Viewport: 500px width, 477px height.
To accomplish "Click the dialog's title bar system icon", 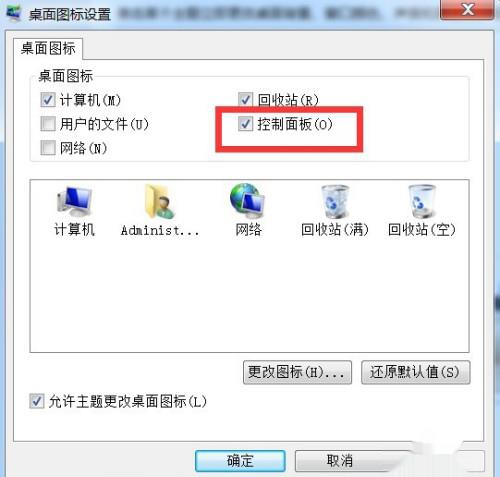I will [14, 13].
